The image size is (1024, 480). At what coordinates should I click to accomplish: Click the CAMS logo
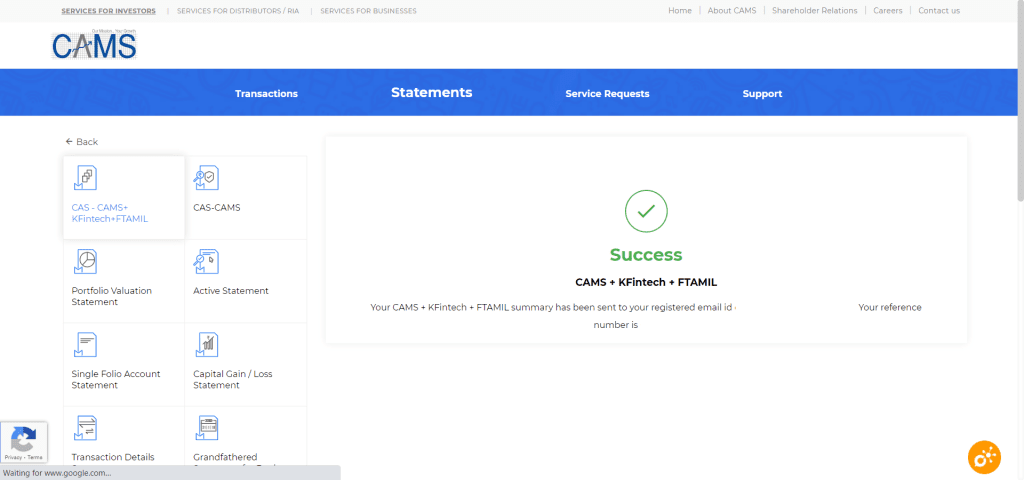tap(94, 46)
